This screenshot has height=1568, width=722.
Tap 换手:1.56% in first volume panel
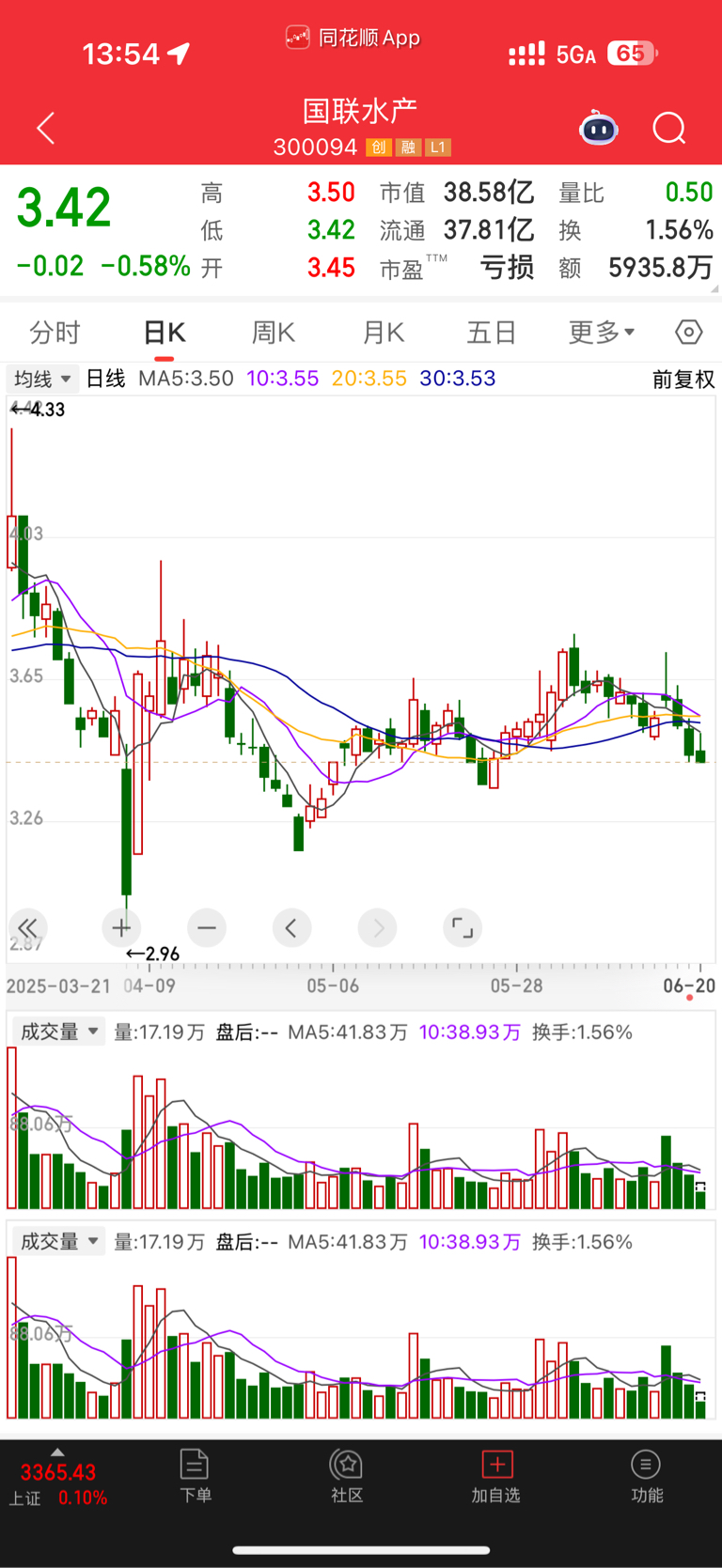coord(582,1032)
